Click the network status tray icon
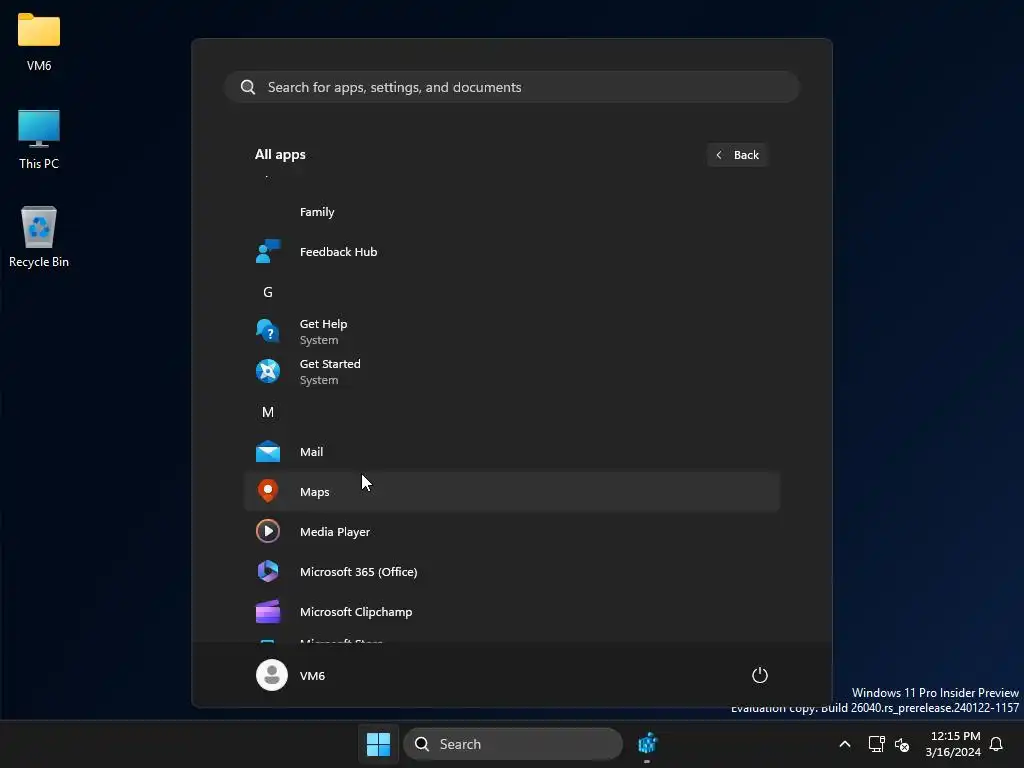Viewport: 1024px width, 768px height. (x=876, y=744)
